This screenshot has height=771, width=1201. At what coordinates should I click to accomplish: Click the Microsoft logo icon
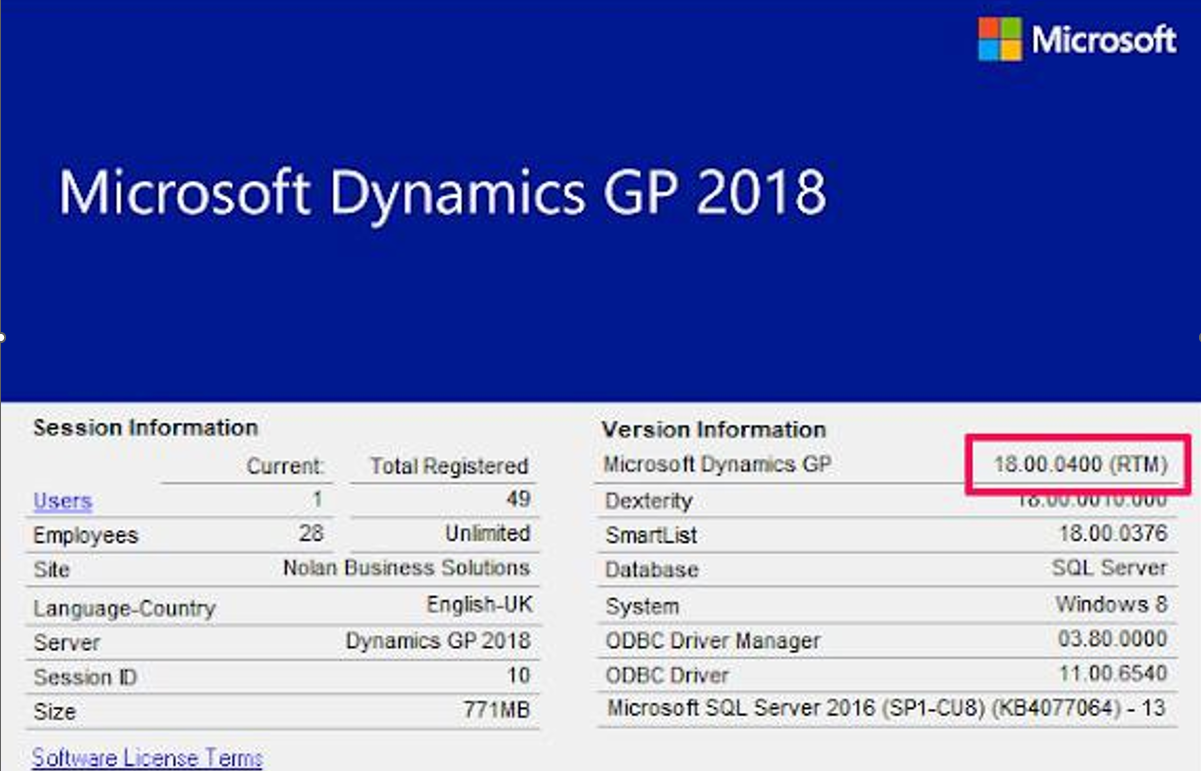[999, 39]
